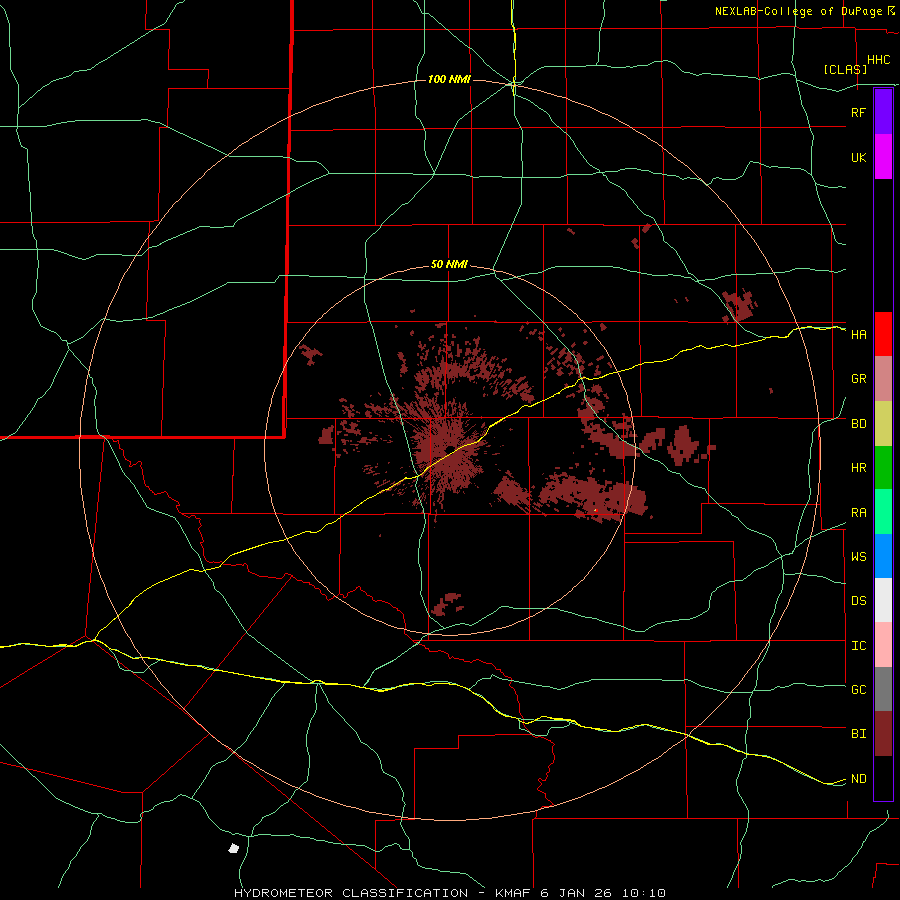Click the HHC product label
Image resolution: width=900 pixels, height=900 pixels.
click(878, 60)
